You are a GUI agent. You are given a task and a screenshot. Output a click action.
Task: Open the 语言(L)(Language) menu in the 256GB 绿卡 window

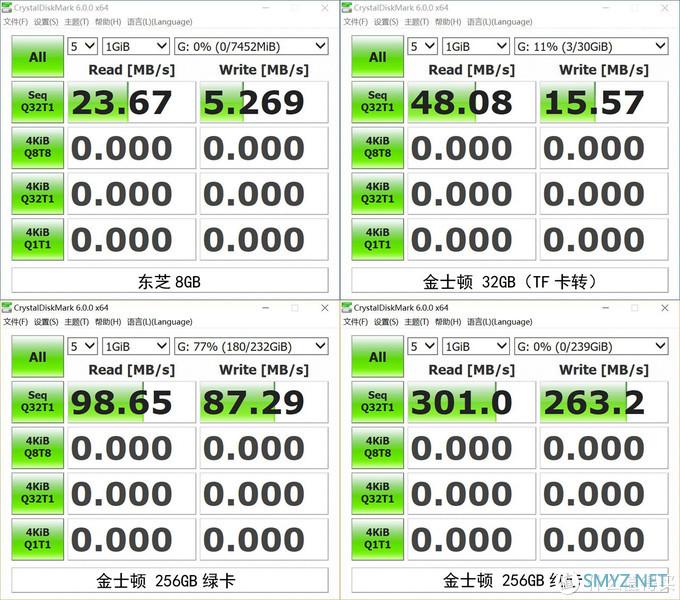coord(160,322)
